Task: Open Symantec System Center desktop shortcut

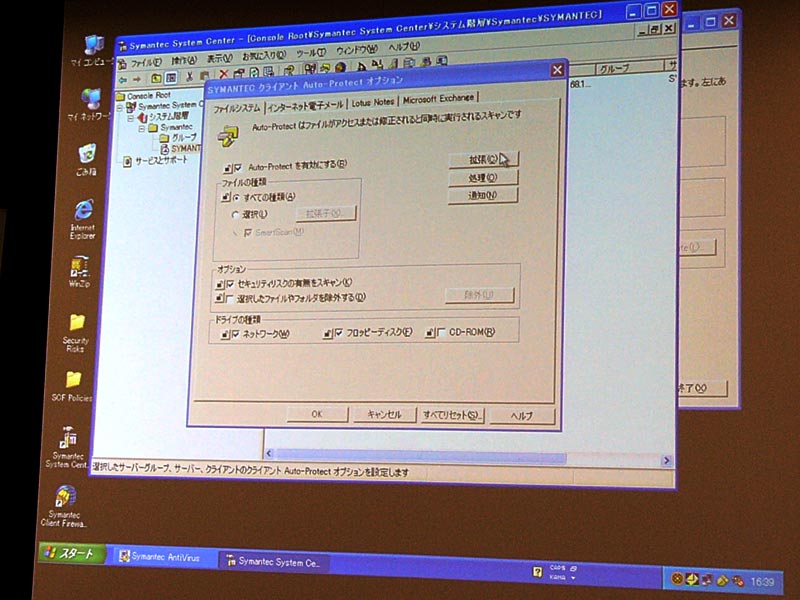Action: point(67,447)
